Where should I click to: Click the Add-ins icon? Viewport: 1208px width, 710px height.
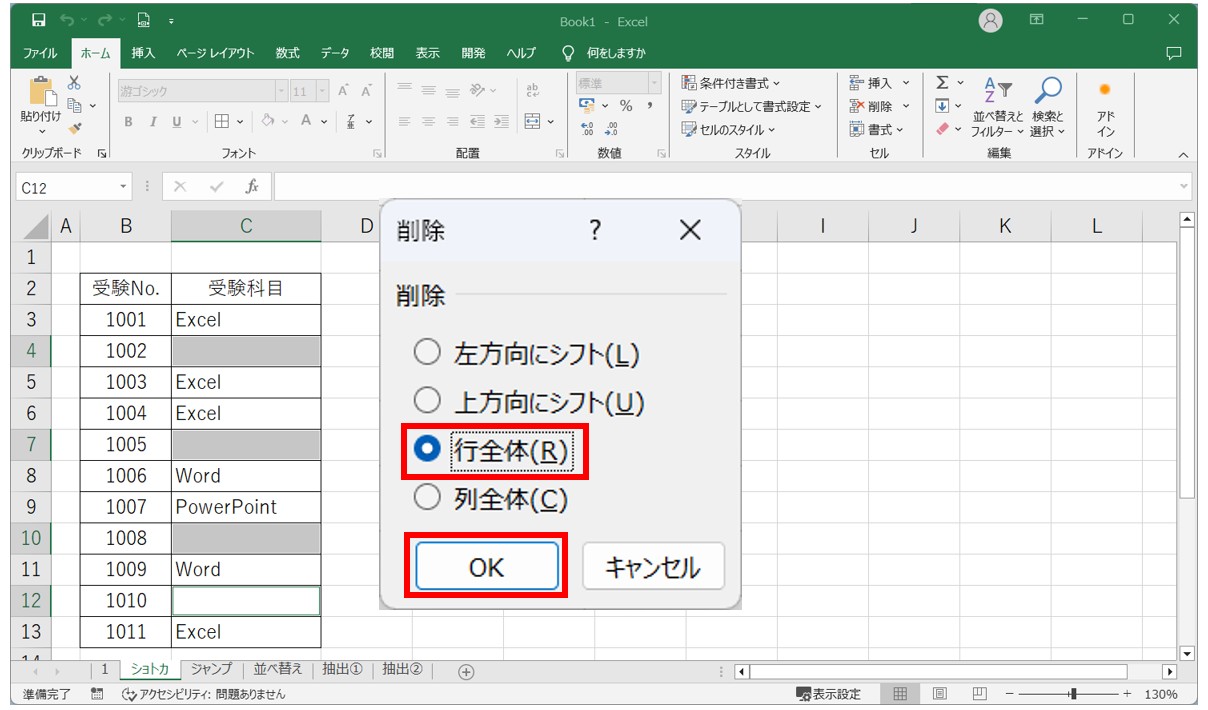point(1105,90)
